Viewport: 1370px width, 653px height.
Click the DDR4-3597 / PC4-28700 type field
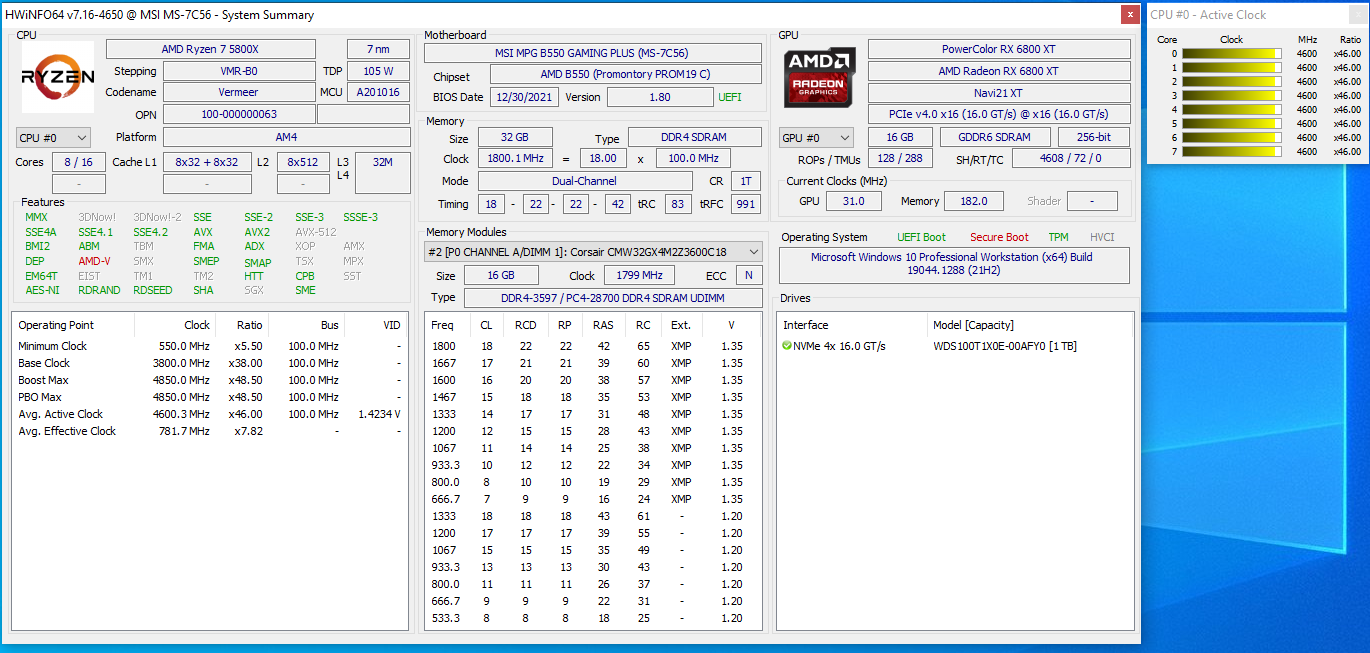coord(612,297)
